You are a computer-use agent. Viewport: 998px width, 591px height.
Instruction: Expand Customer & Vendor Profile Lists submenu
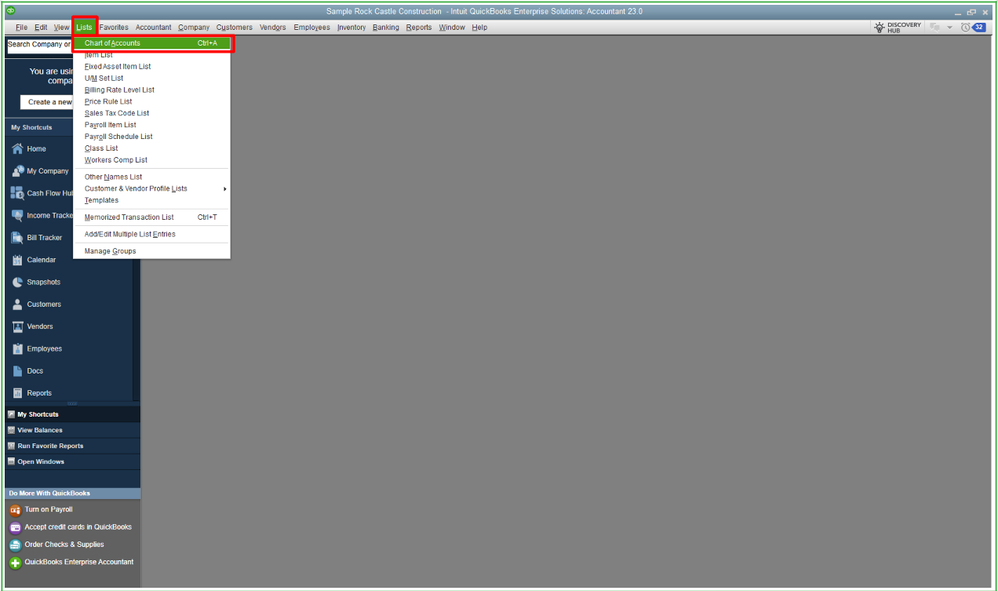pos(151,189)
